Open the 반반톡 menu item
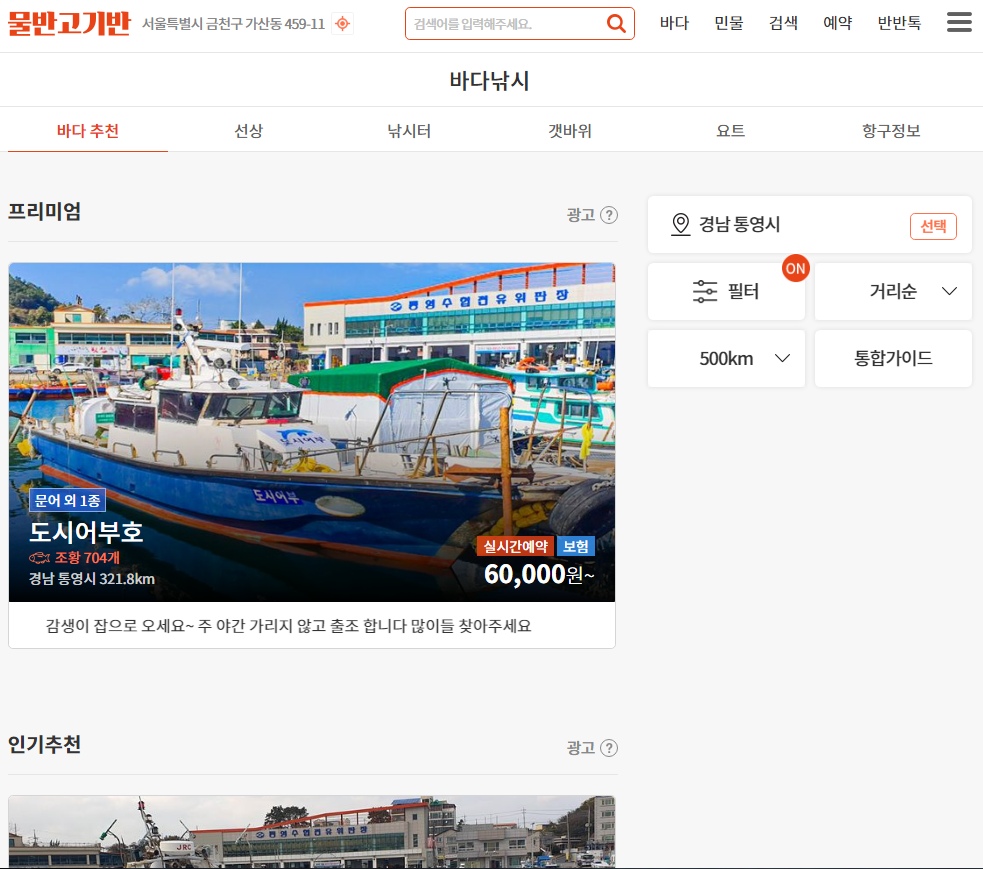The width and height of the screenshot is (983, 869). click(899, 23)
